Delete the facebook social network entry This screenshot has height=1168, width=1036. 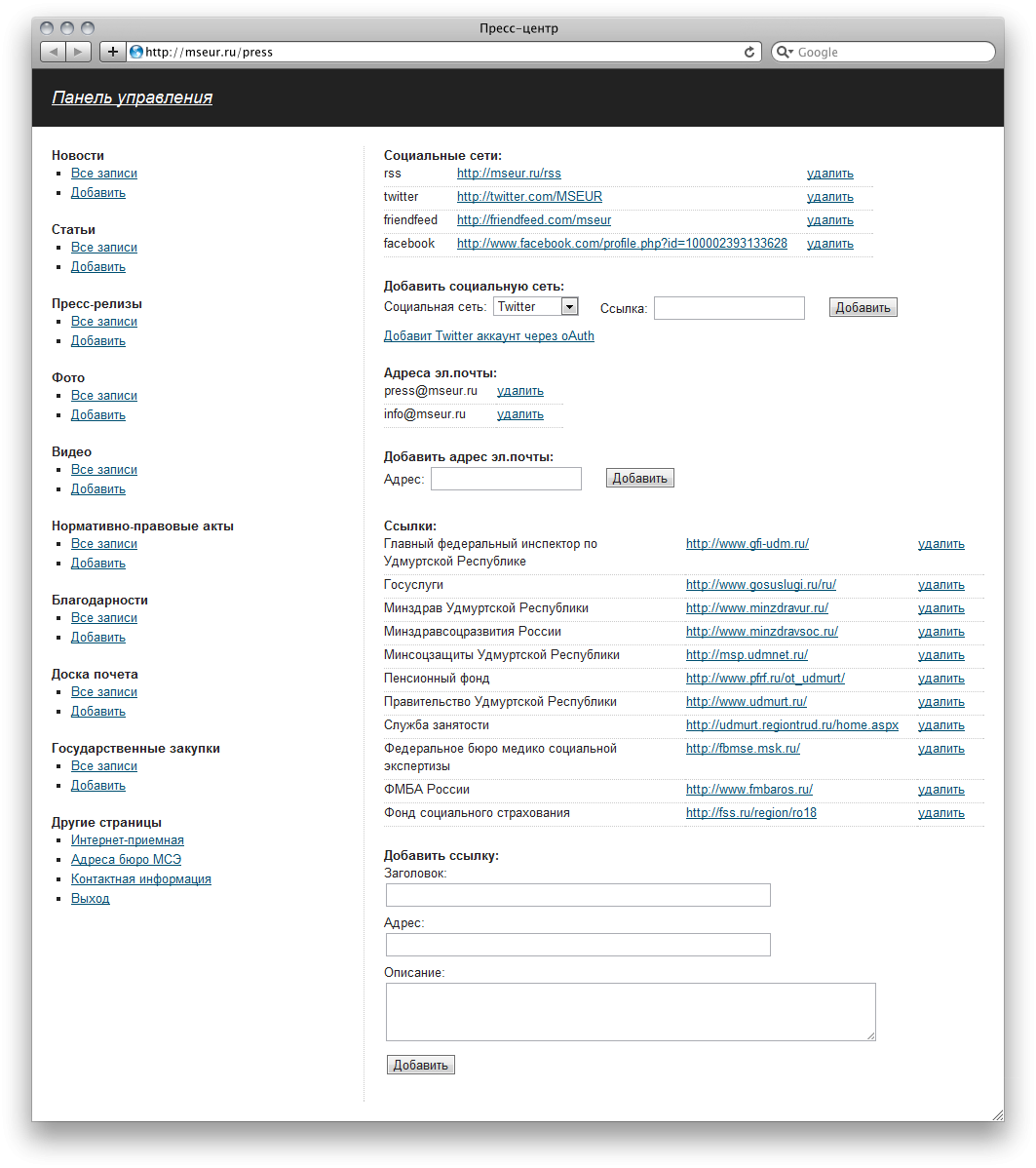[x=829, y=244]
